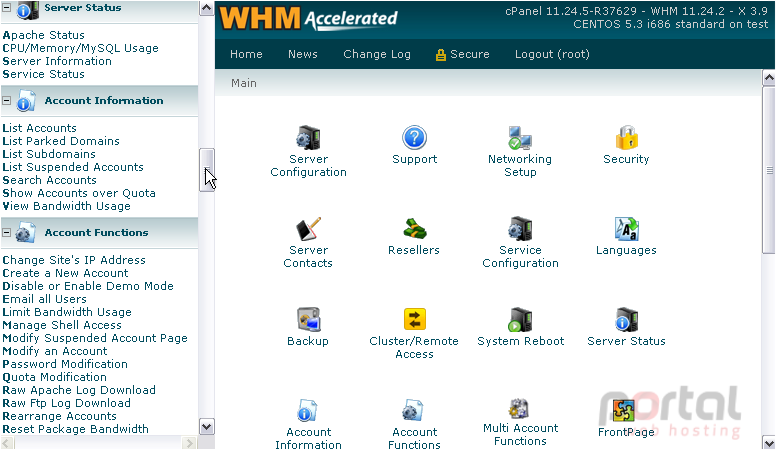Open the Service Configuration icon
The height and width of the screenshot is (450, 776).
tap(520, 229)
